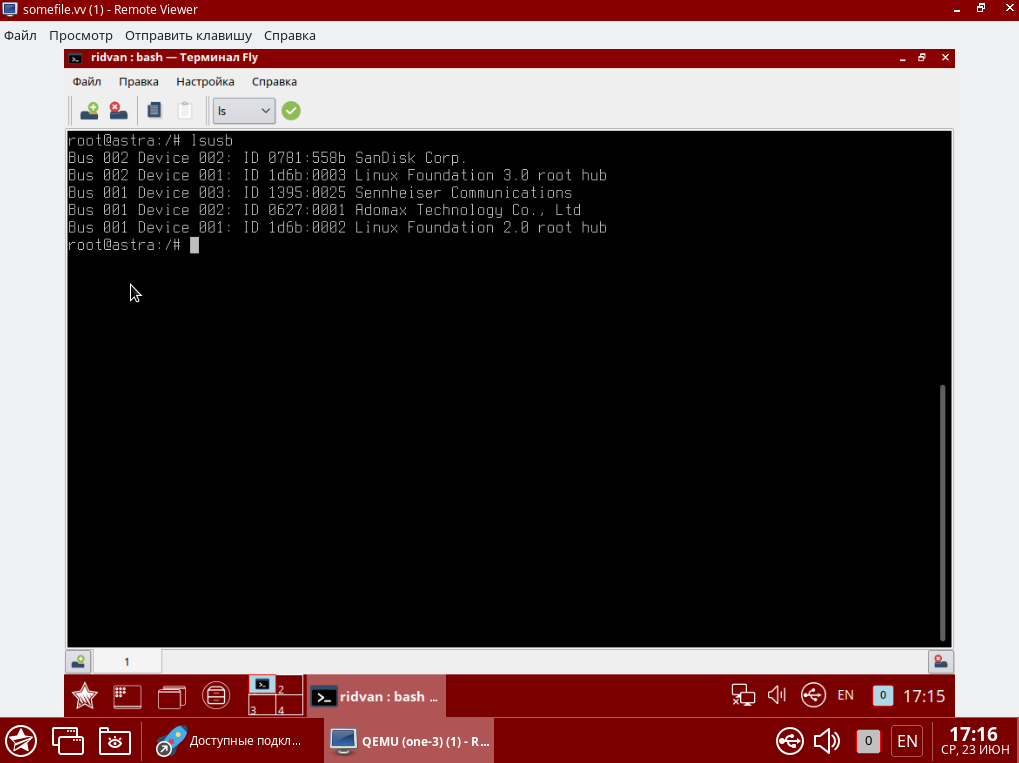Viewport: 1019px width, 763px height.
Task: Open the Правка menu in the terminal
Action: [138, 82]
